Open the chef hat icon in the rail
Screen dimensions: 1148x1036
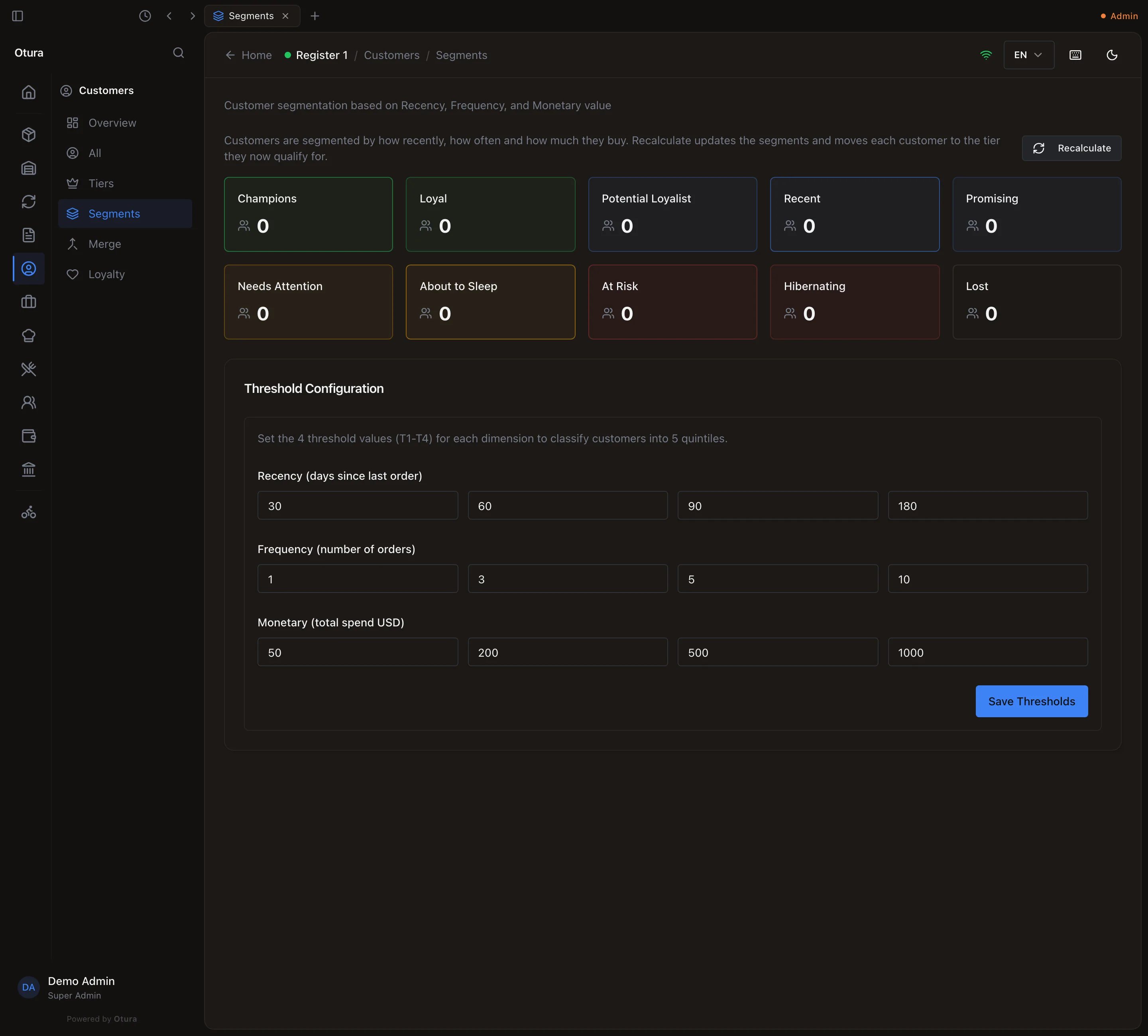[x=28, y=336]
